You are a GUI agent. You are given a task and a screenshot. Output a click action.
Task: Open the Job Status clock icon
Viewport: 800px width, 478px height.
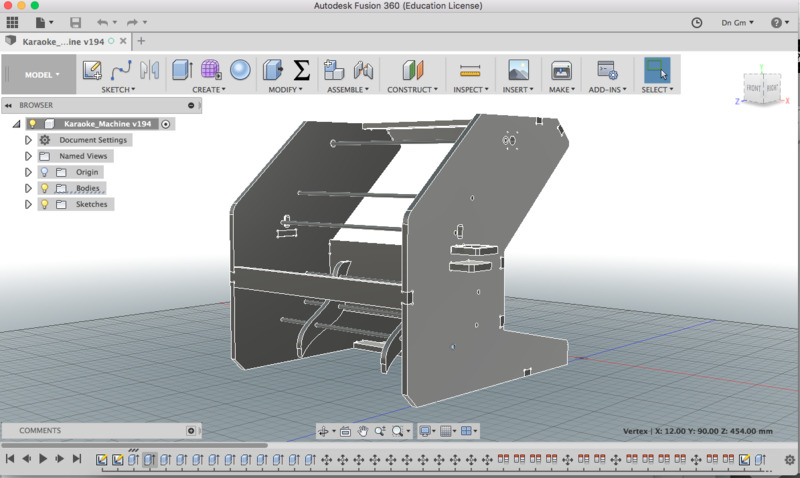[697, 22]
